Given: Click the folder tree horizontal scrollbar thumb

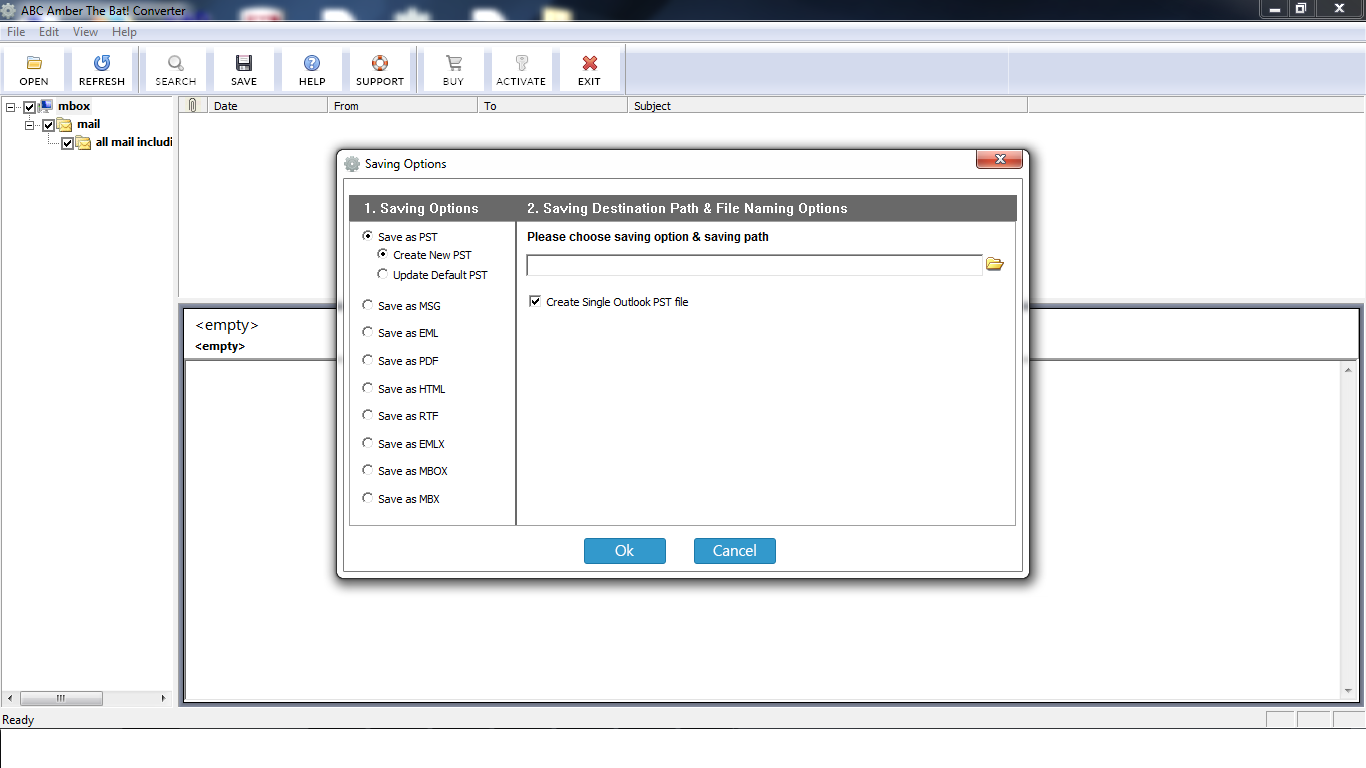Looking at the screenshot, I should pos(60,698).
